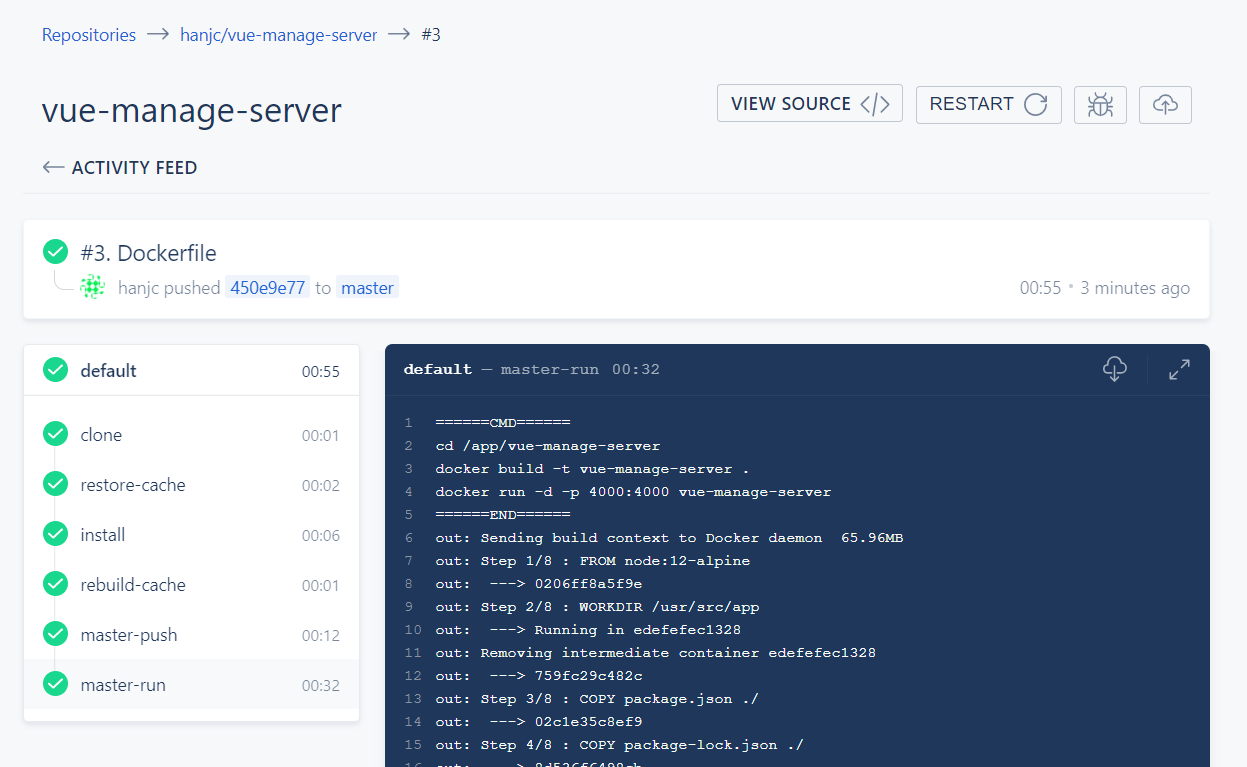Open the Repositories breadcrumb link
1247x767 pixels.
[89, 35]
